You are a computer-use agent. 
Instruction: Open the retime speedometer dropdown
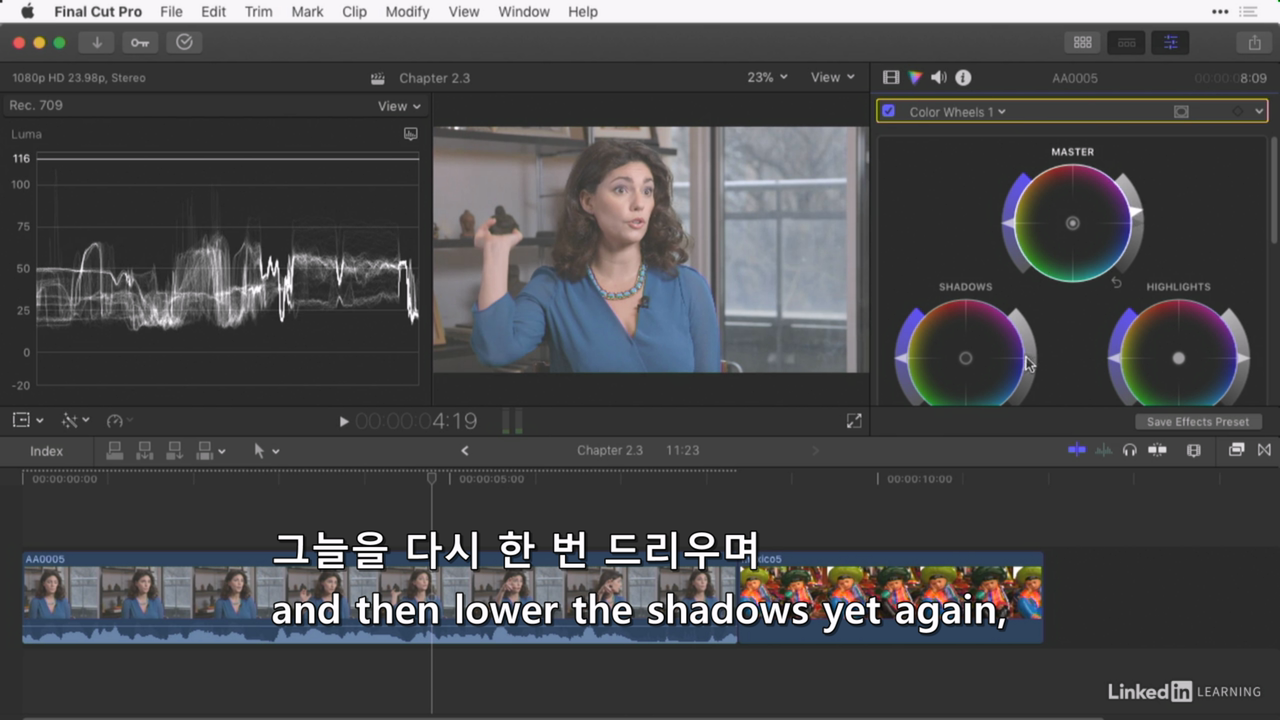point(119,421)
